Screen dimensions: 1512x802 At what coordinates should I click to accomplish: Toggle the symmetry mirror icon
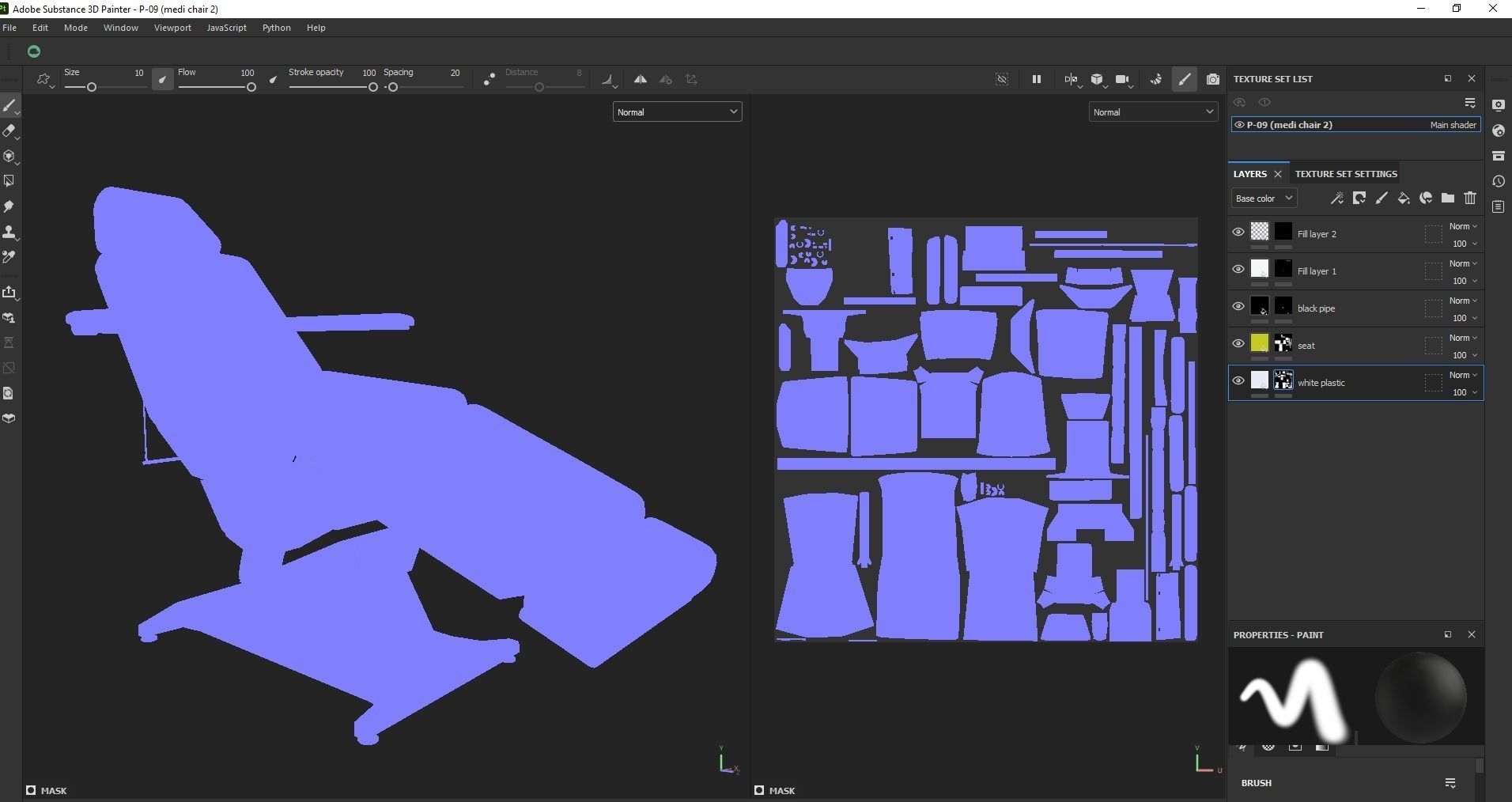641,79
